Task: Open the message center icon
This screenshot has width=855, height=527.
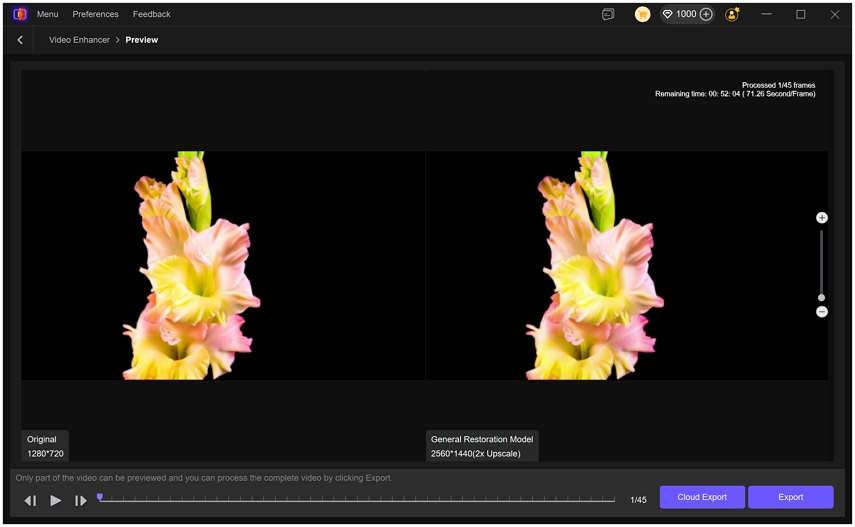Action: 608,14
